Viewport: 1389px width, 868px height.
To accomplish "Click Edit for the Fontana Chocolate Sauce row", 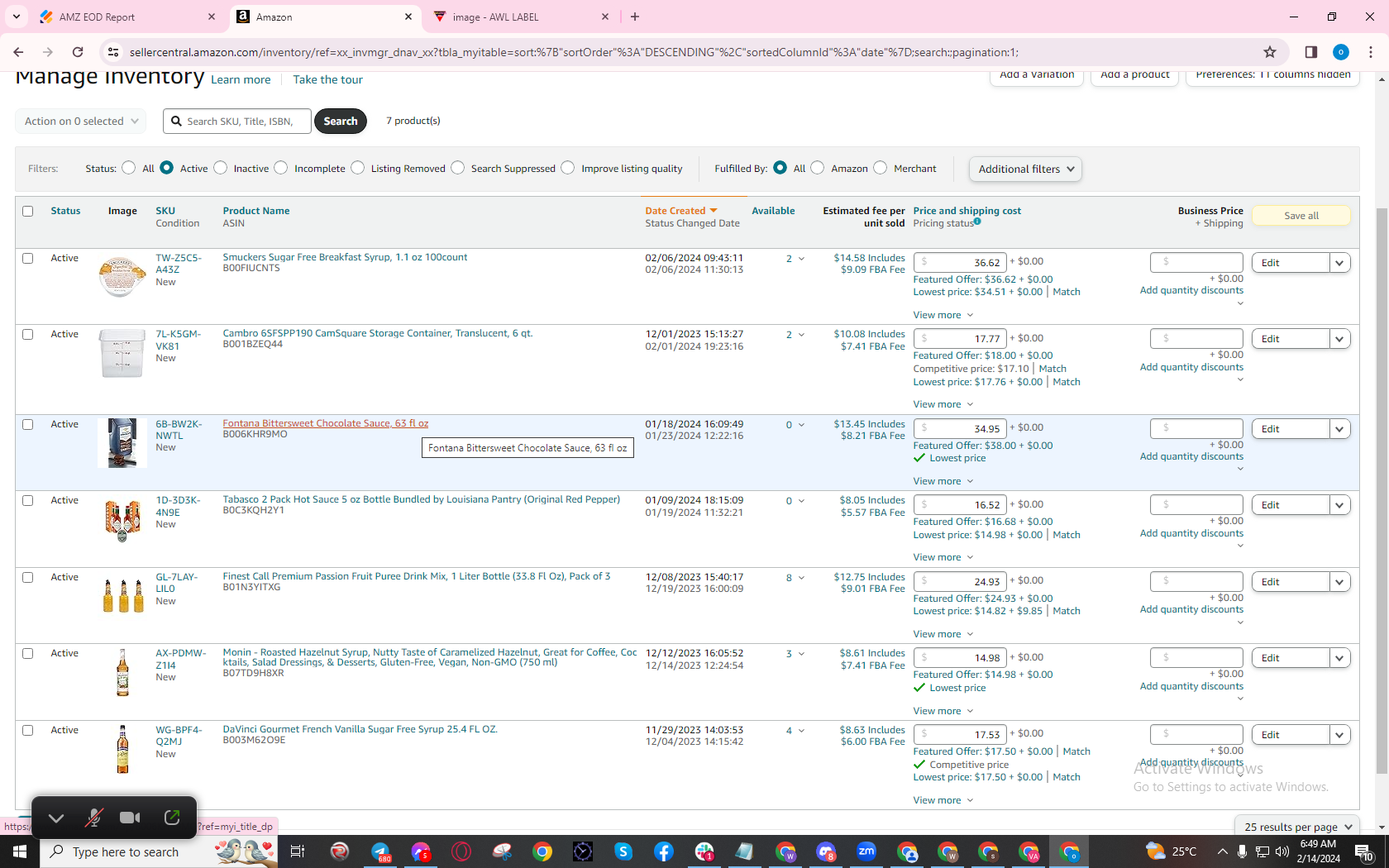I will coord(1291,429).
